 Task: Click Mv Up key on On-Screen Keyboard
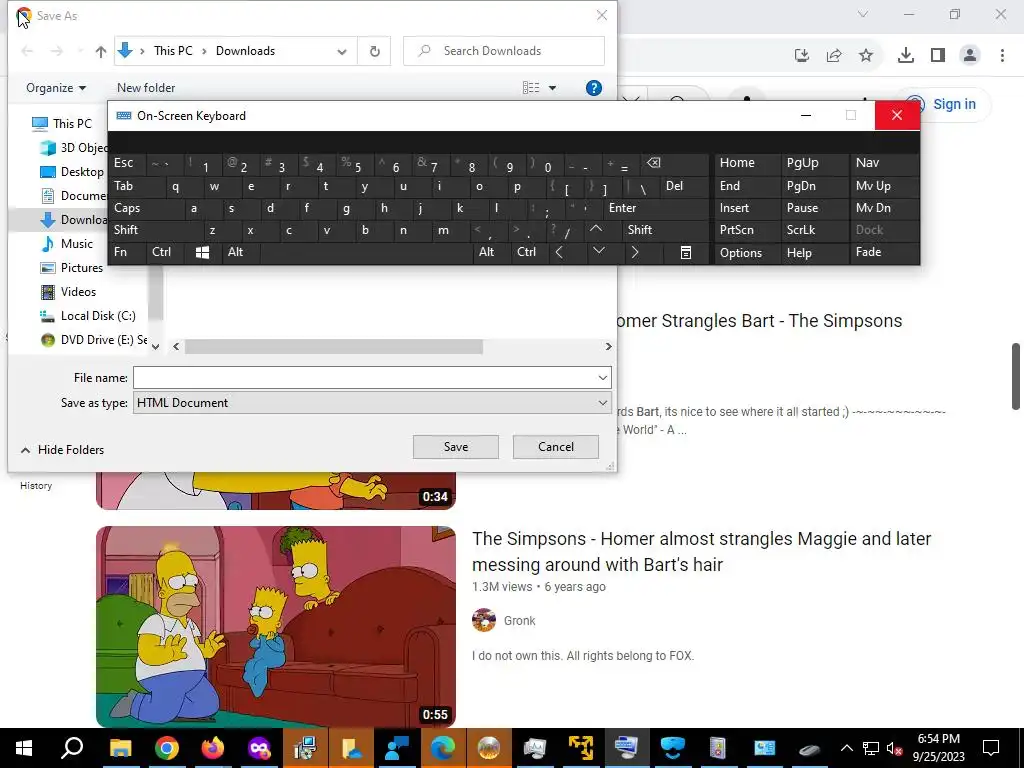pyautogui.click(x=884, y=186)
